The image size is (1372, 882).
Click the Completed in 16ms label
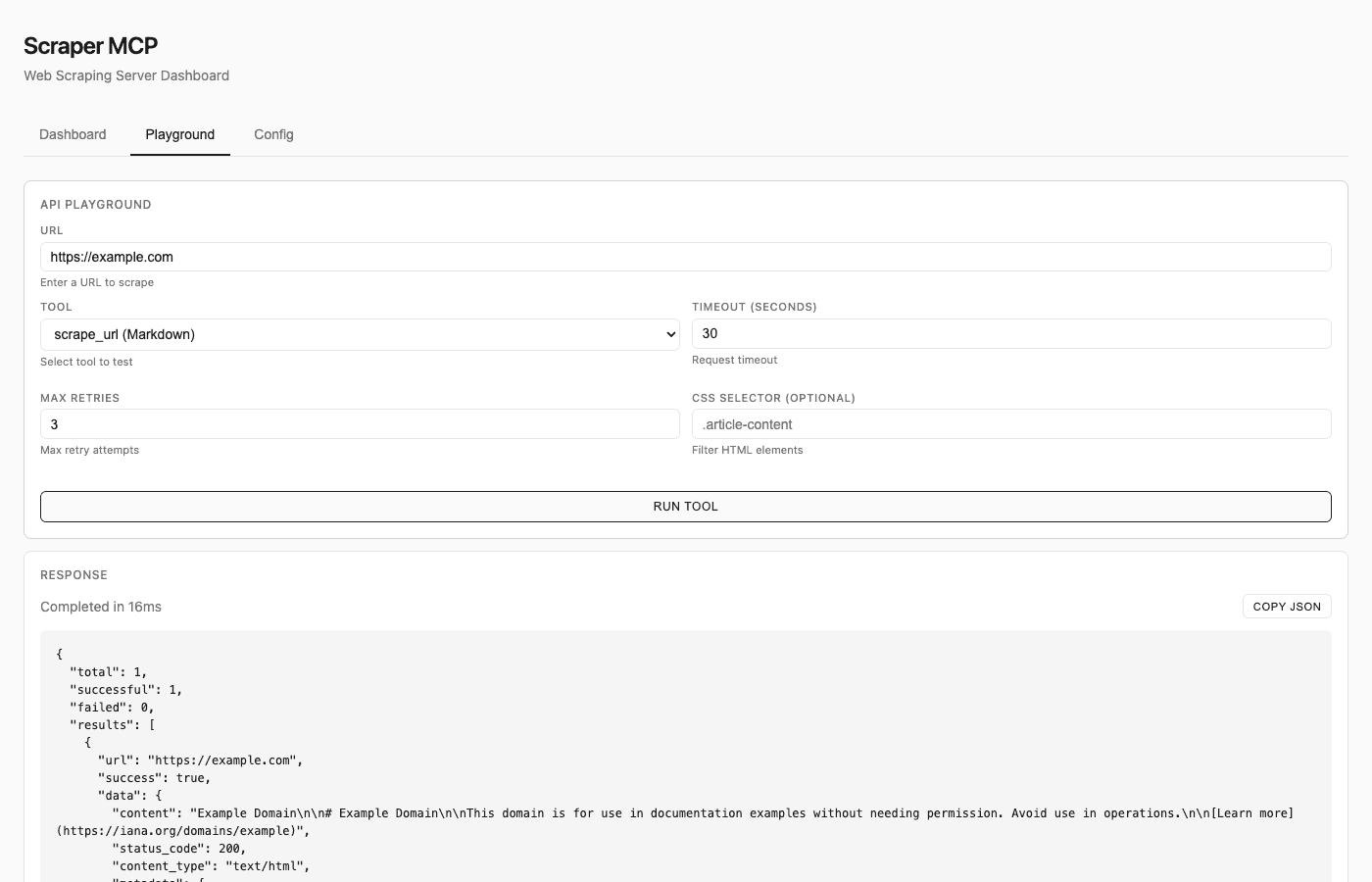(x=101, y=606)
